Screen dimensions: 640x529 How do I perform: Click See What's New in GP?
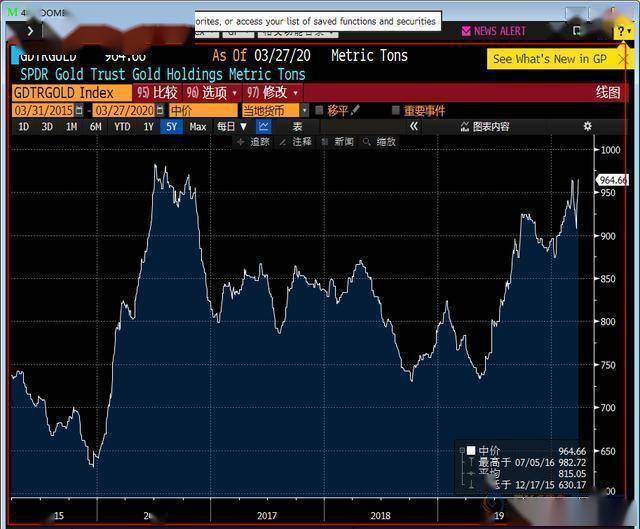[x=555, y=59]
